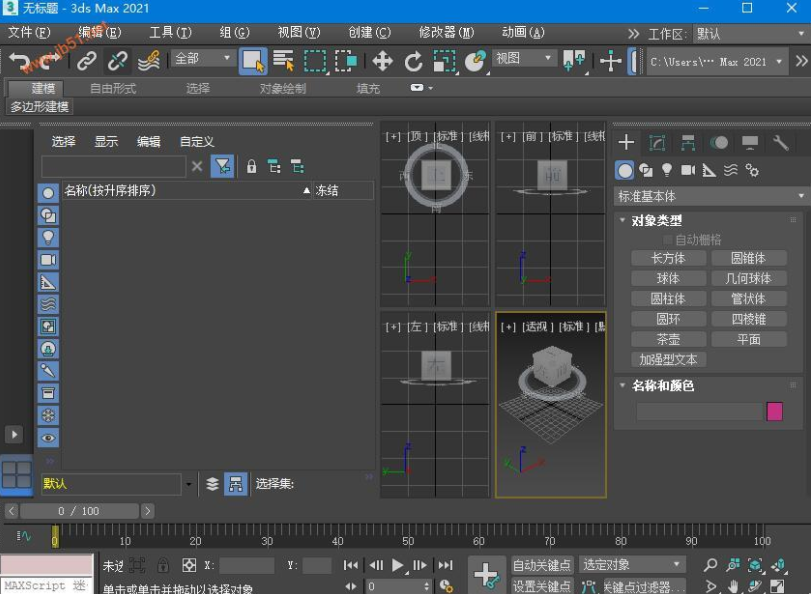This screenshot has height=594, width=811.
Task: Toggle lights display filter in Scene Explorer
Action: point(48,238)
